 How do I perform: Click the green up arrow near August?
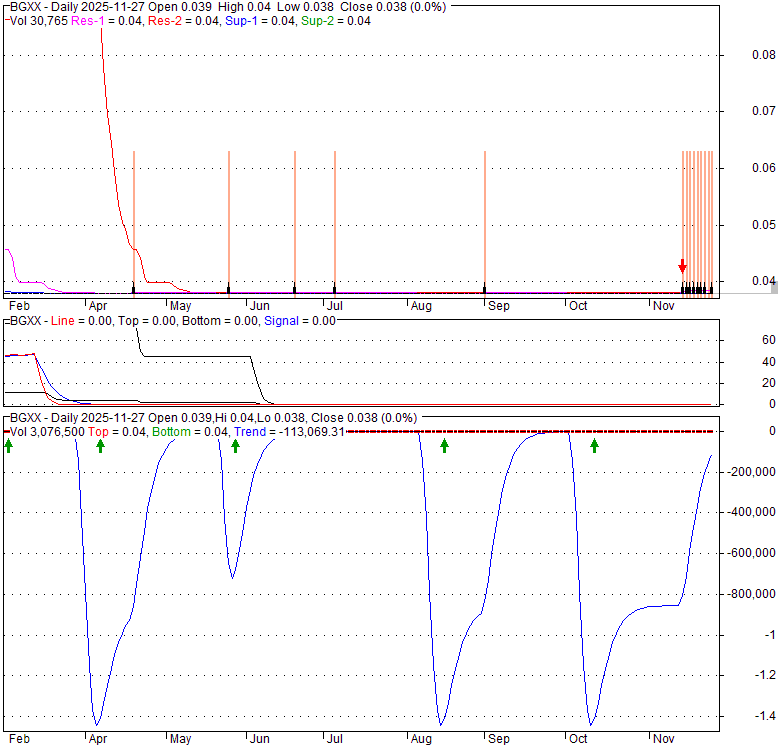[445, 445]
